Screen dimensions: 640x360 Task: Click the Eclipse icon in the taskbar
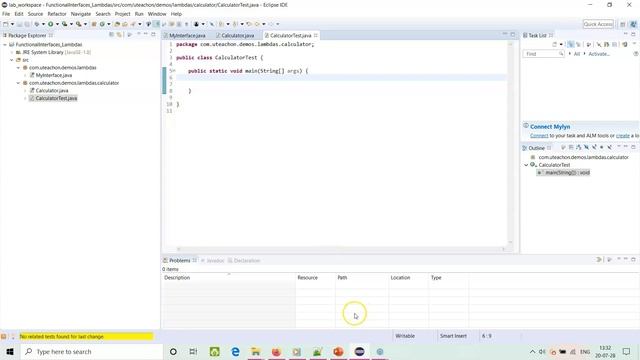(x=359, y=351)
